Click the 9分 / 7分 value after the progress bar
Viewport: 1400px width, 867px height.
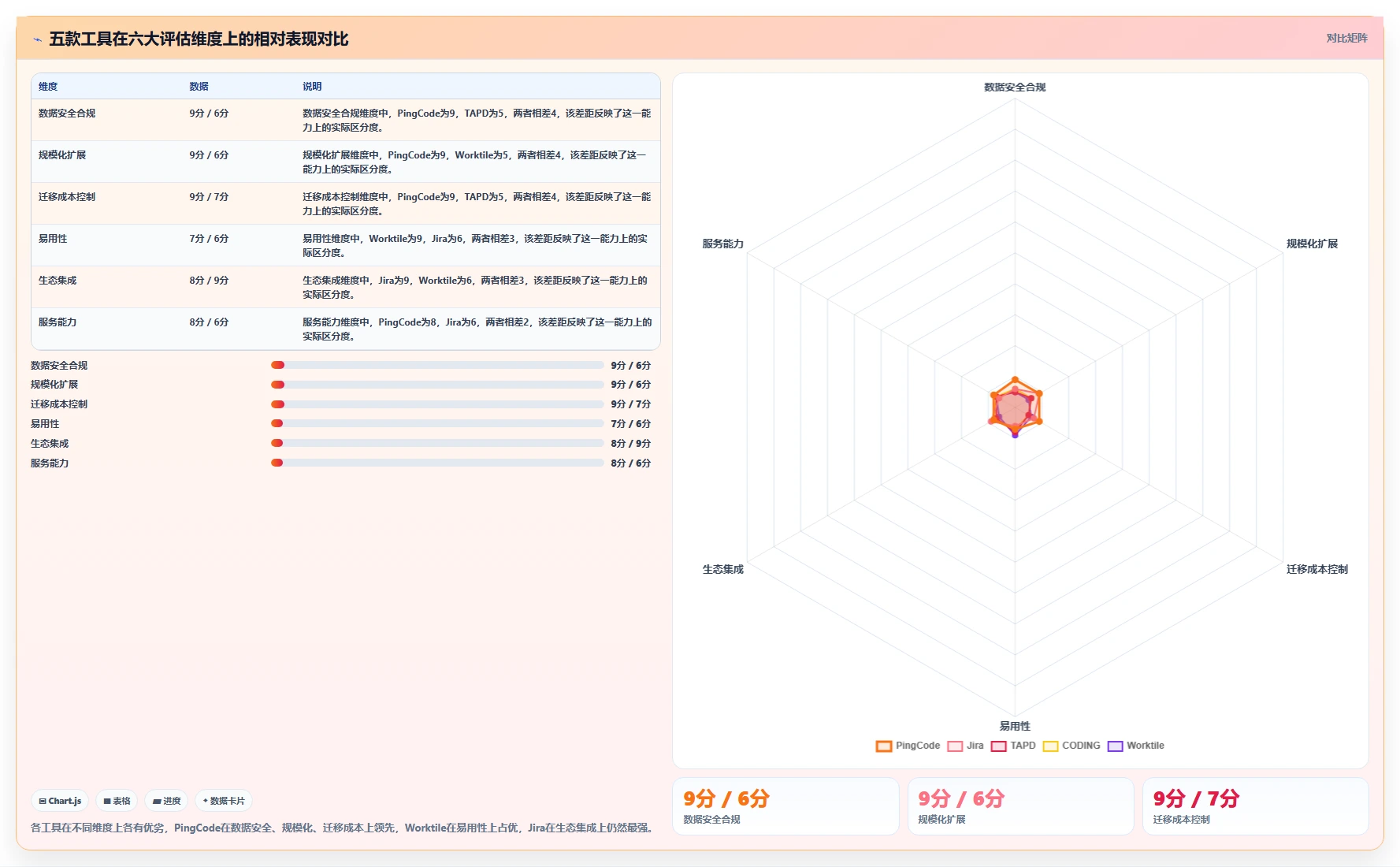(631, 404)
